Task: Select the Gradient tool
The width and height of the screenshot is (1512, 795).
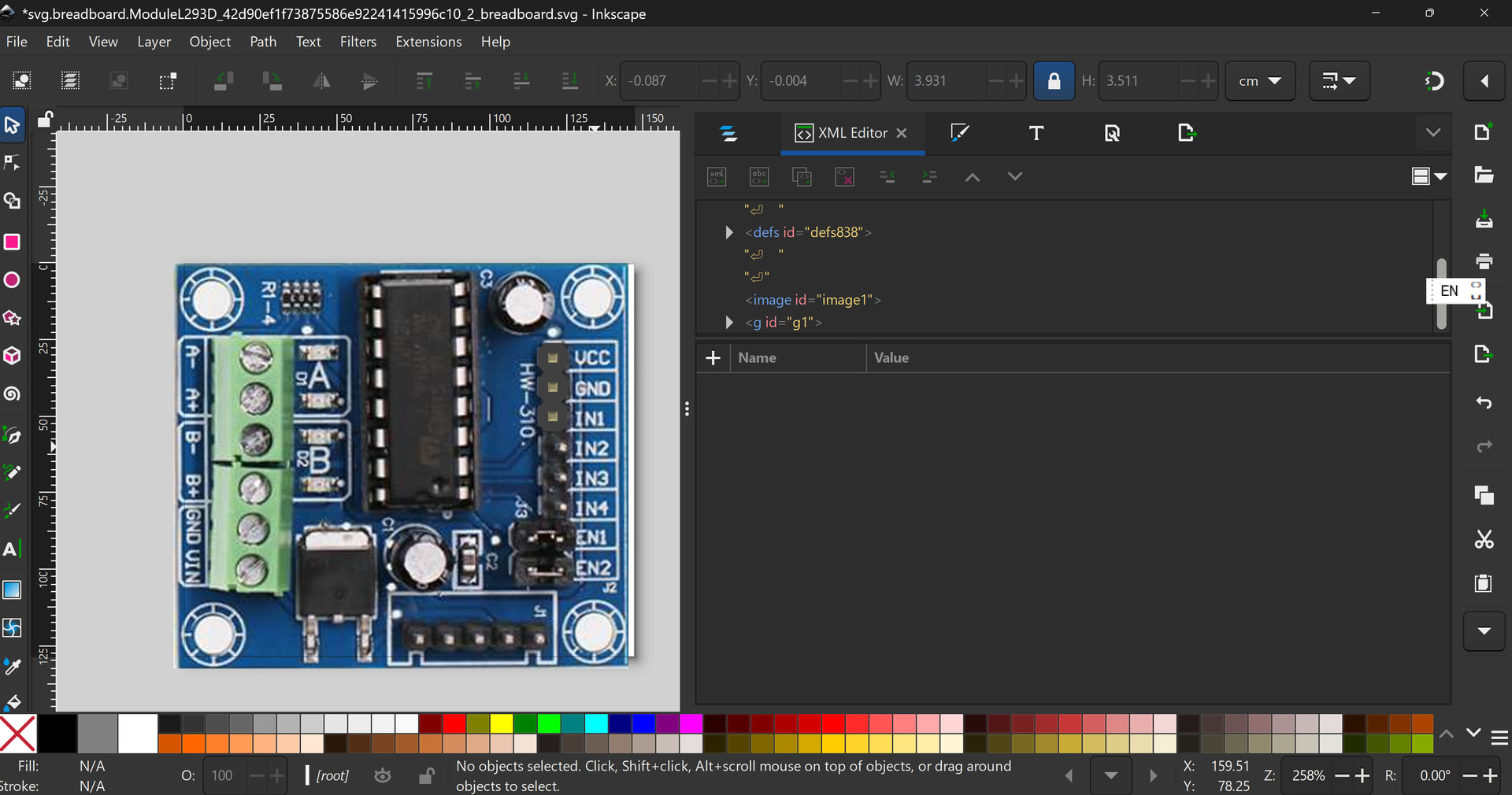Action: (12, 590)
